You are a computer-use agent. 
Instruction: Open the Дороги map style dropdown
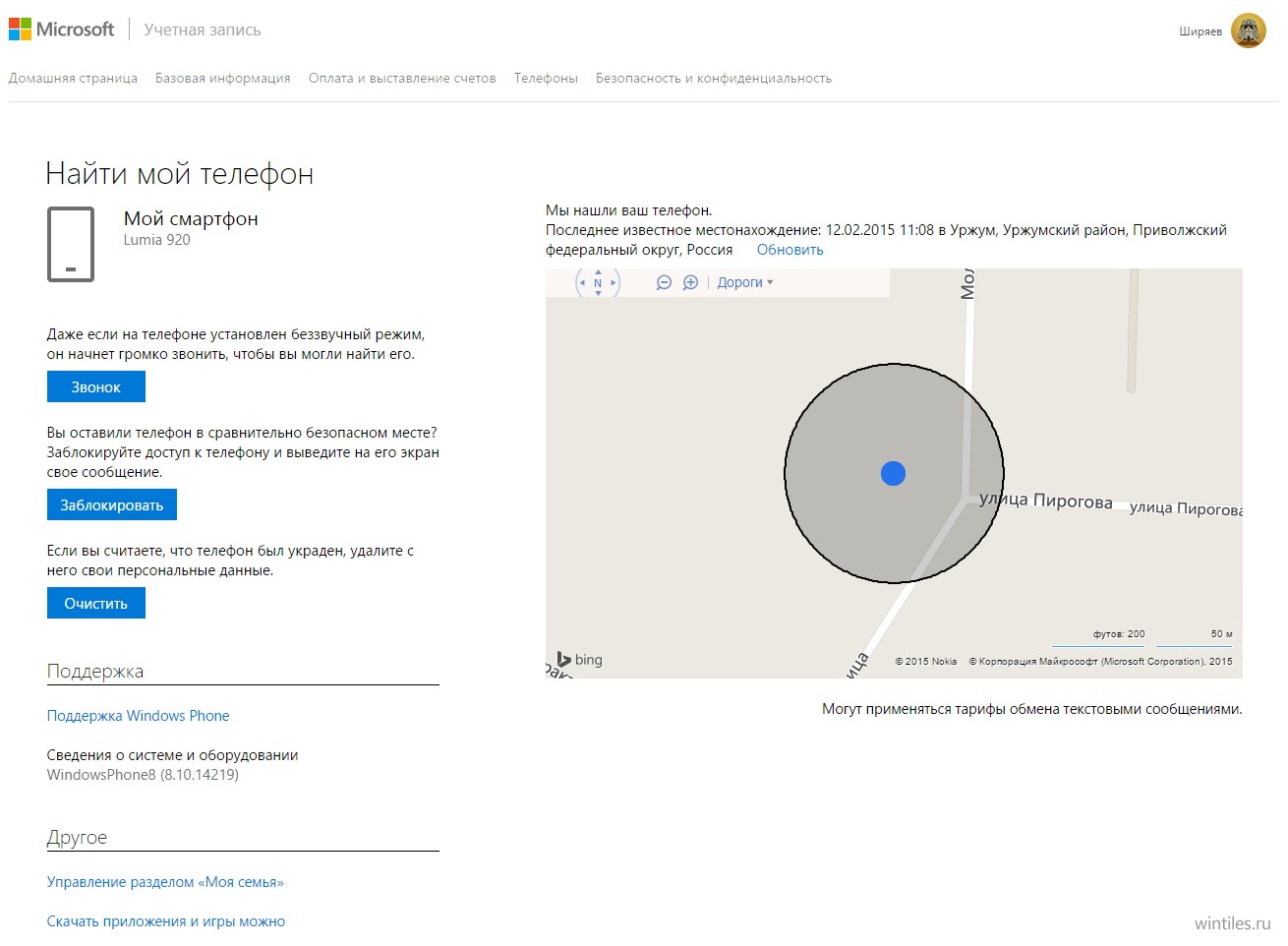[745, 282]
